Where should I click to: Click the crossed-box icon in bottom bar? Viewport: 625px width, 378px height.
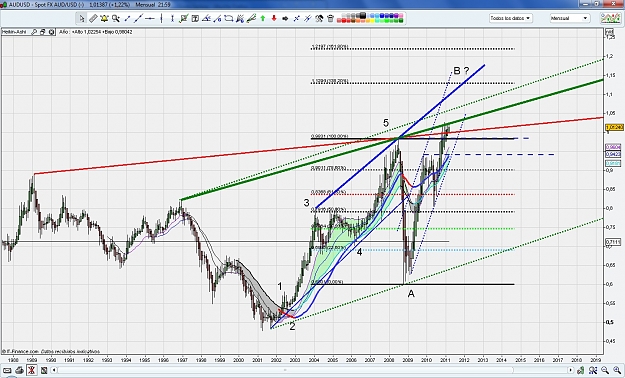tap(44, 370)
